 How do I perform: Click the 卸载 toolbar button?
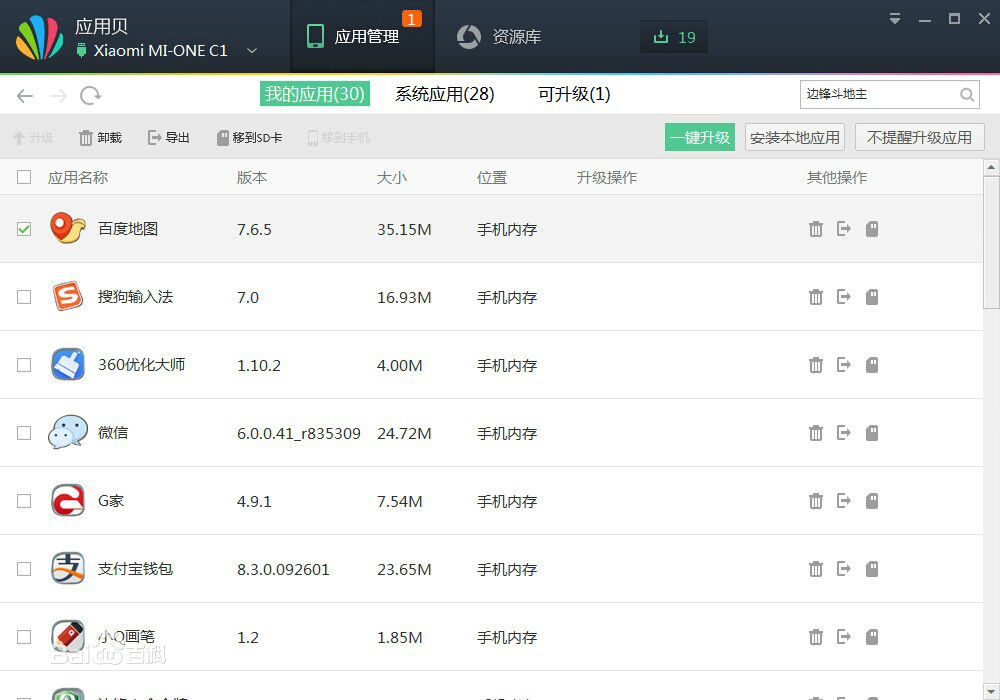[100, 138]
